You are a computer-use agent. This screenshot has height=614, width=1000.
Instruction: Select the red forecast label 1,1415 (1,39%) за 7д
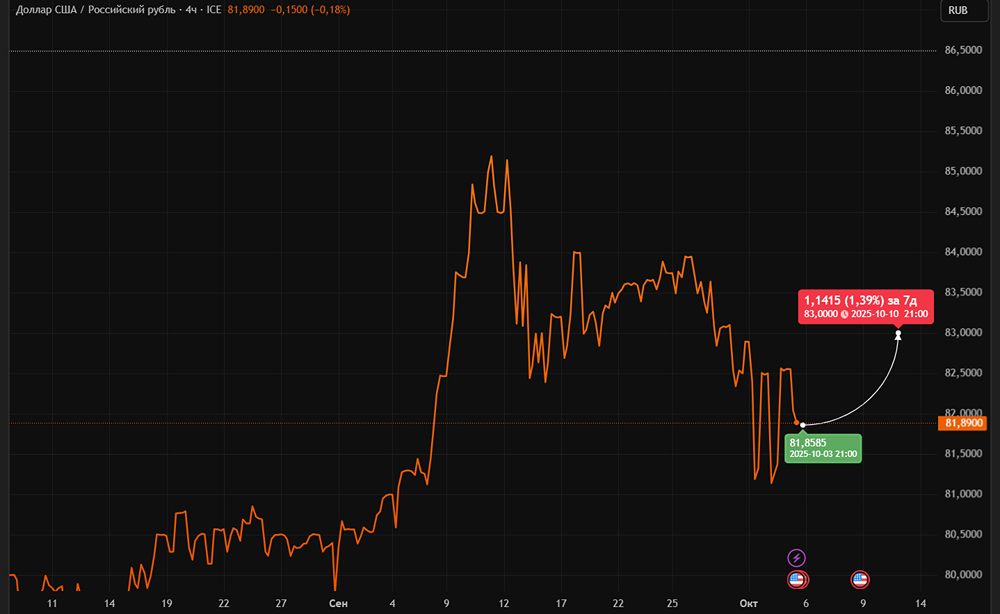pyautogui.click(x=865, y=306)
